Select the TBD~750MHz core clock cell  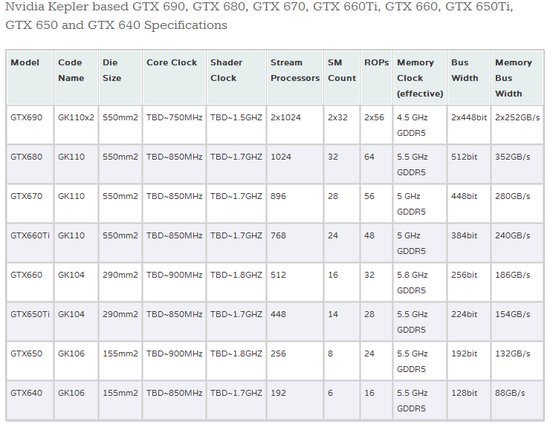point(175,125)
